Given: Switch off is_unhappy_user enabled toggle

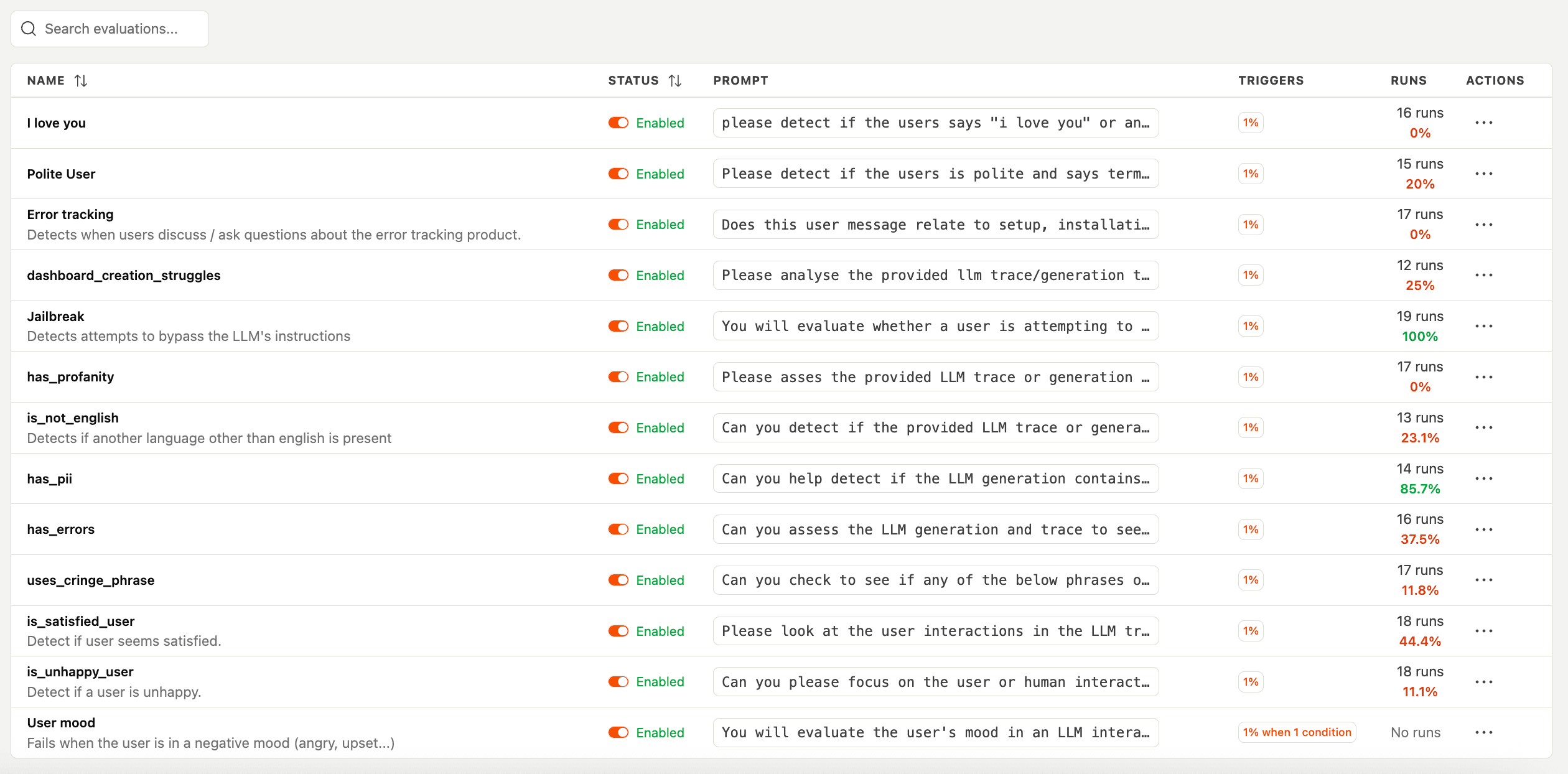Looking at the screenshot, I should point(618,682).
